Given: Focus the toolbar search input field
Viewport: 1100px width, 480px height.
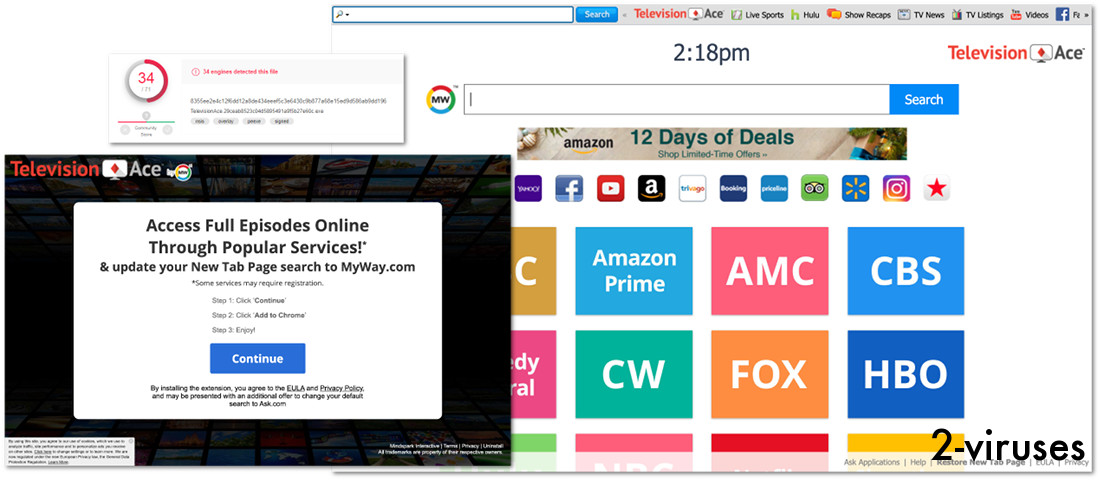Looking at the screenshot, I should [x=453, y=15].
